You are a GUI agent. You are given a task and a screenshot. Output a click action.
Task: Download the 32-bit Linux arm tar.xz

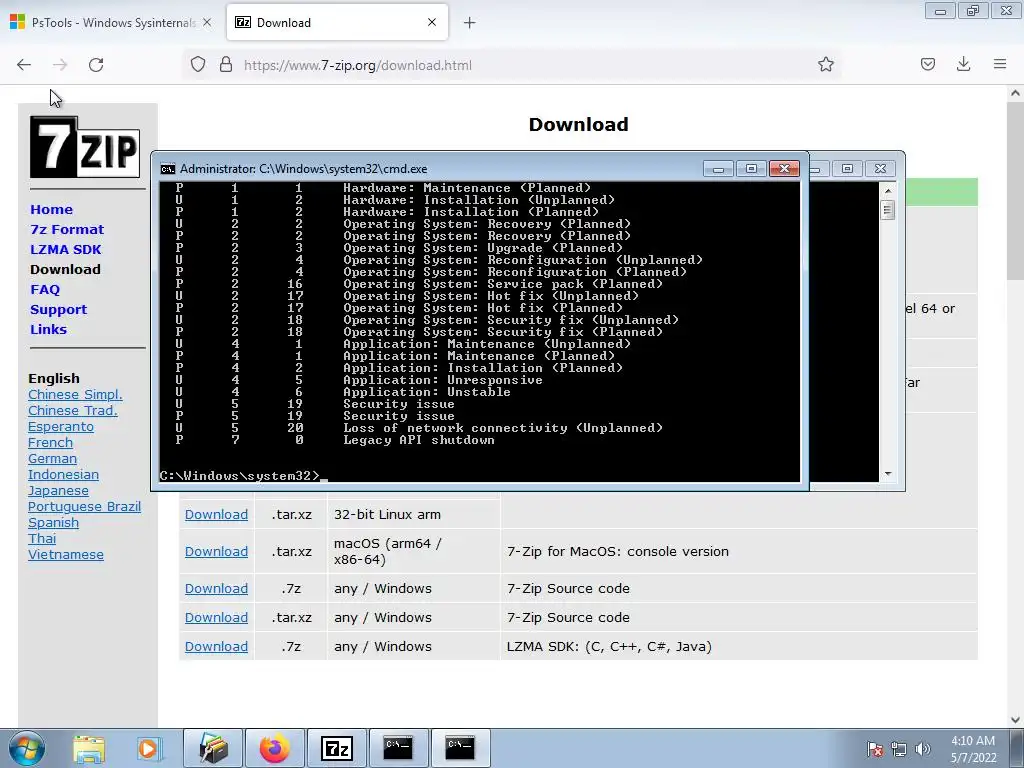216,515
